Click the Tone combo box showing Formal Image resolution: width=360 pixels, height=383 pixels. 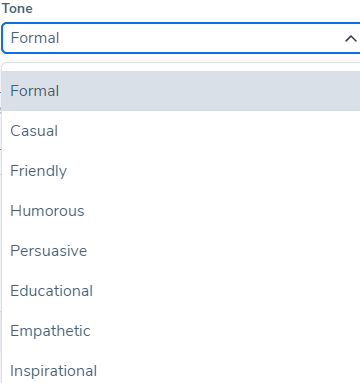(x=181, y=38)
